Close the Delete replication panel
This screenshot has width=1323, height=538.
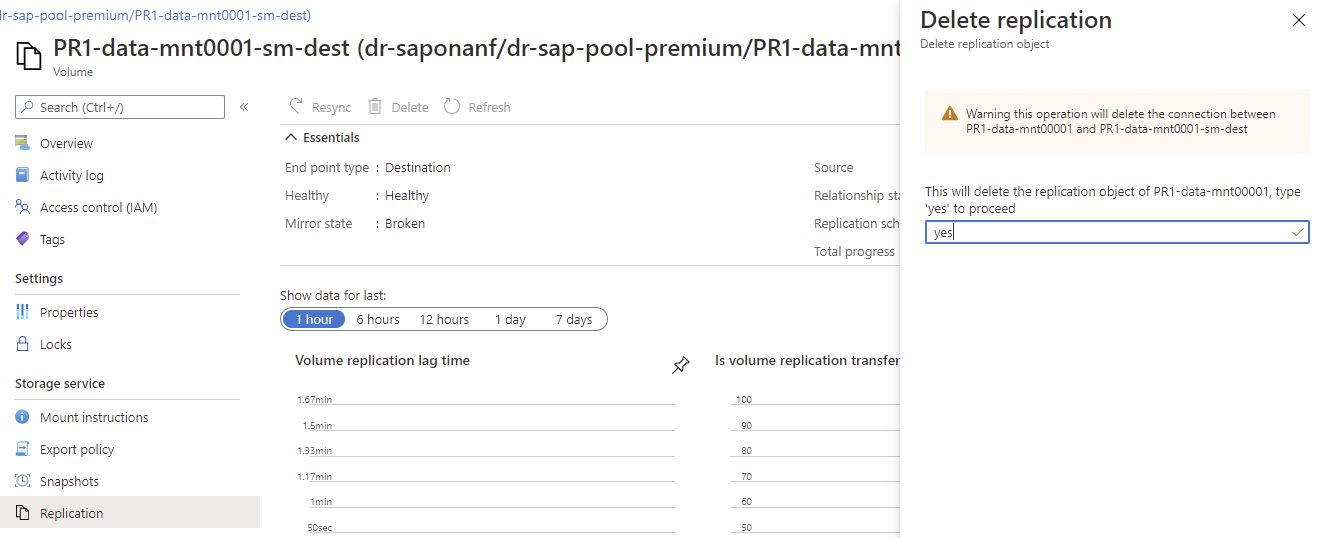pos(1299,20)
